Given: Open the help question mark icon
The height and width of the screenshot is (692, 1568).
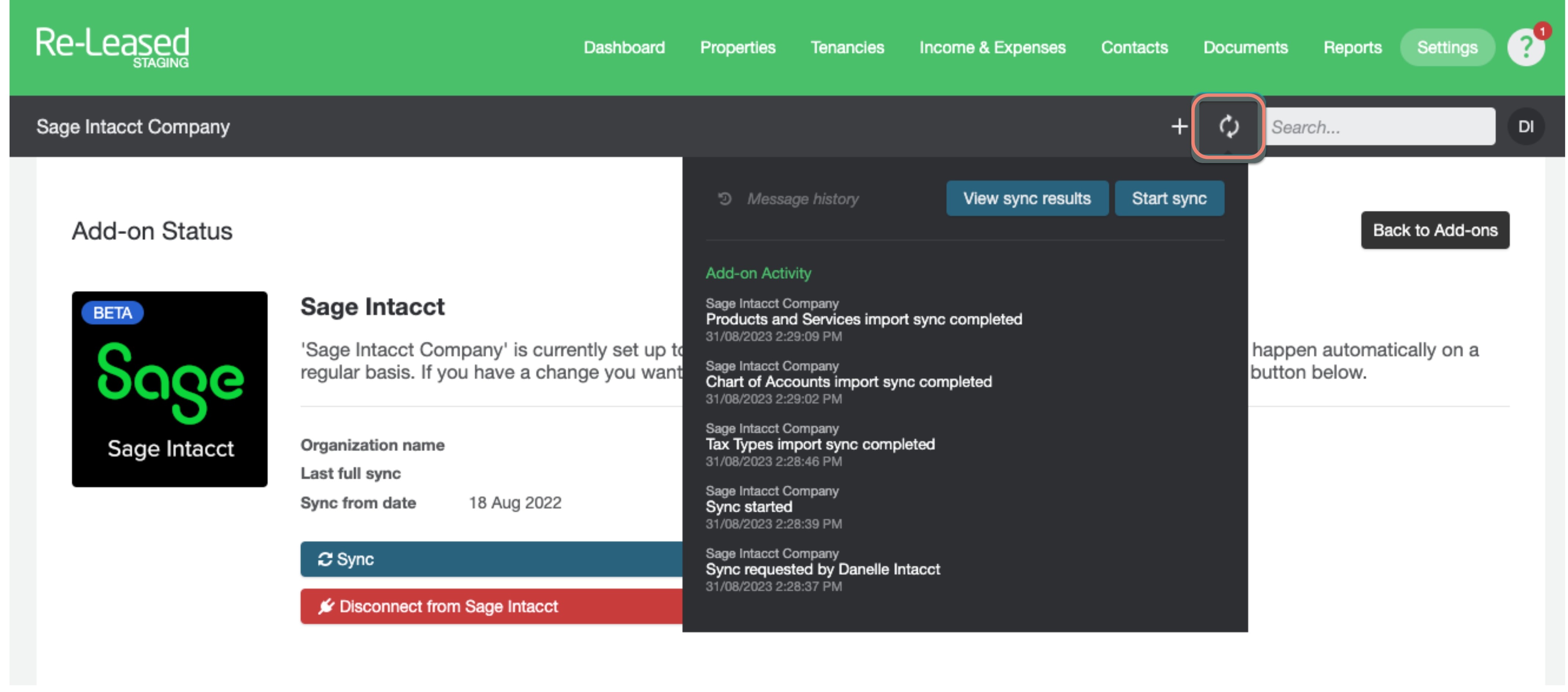Looking at the screenshot, I should [1525, 47].
